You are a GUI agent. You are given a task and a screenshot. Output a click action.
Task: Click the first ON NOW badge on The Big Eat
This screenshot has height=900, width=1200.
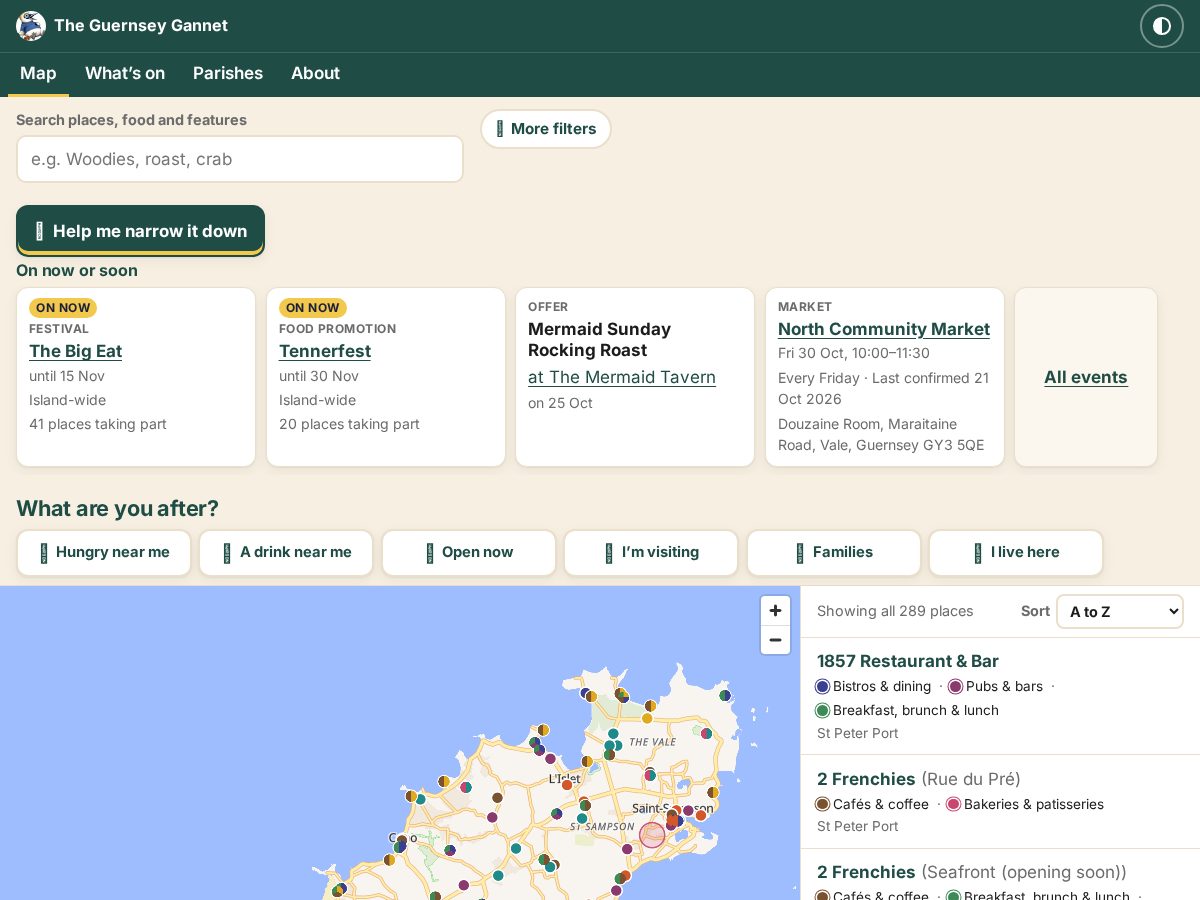pyautogui.click(x=63, y=308)
